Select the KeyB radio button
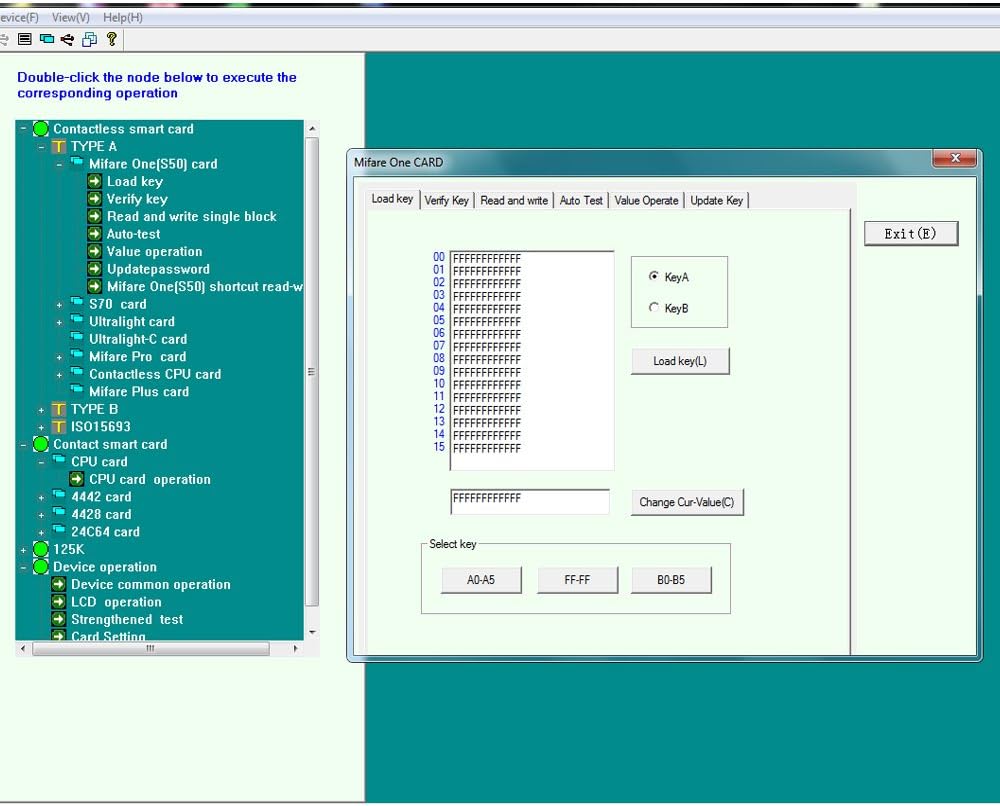 654,307
